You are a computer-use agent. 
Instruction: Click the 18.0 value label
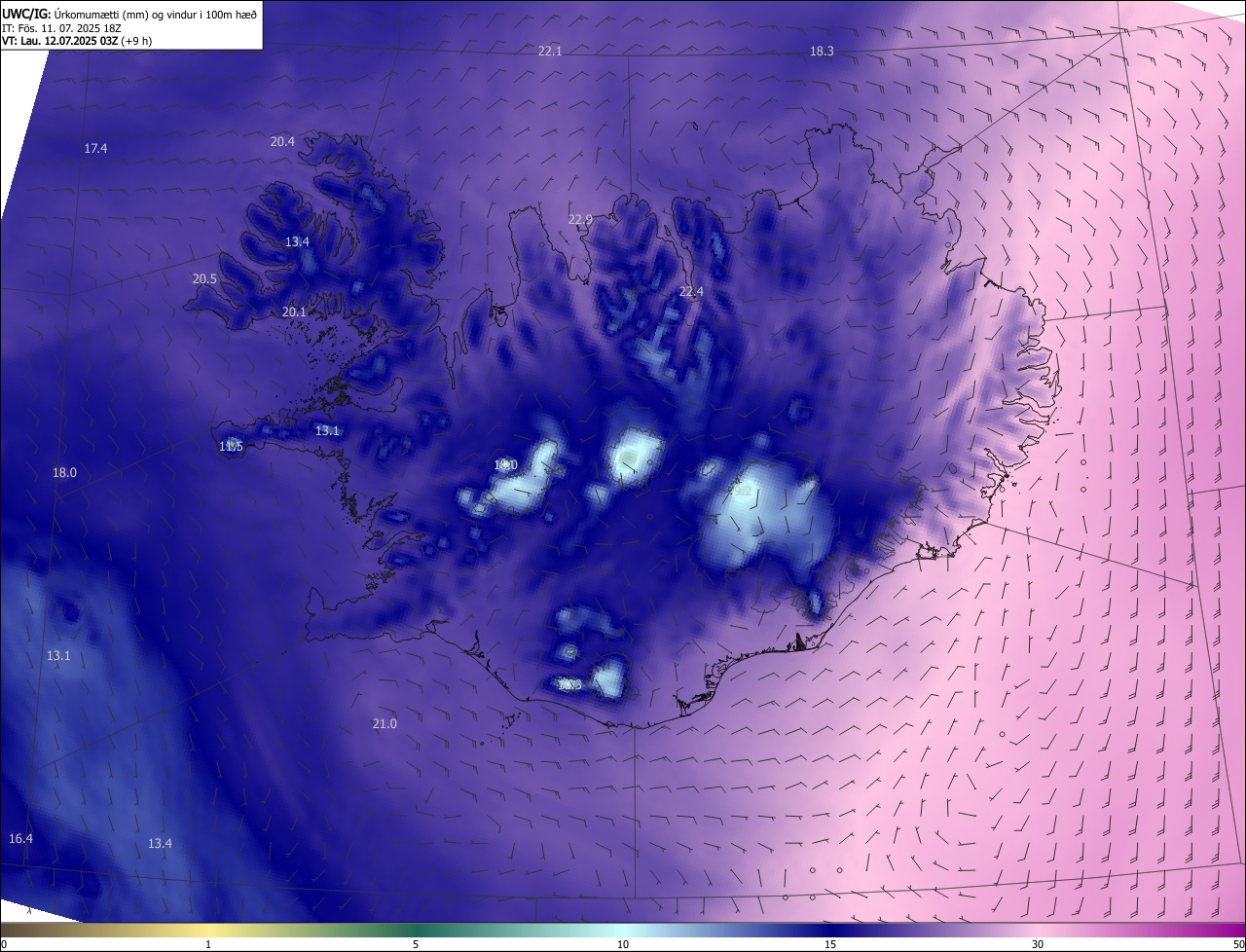[64, 472]
